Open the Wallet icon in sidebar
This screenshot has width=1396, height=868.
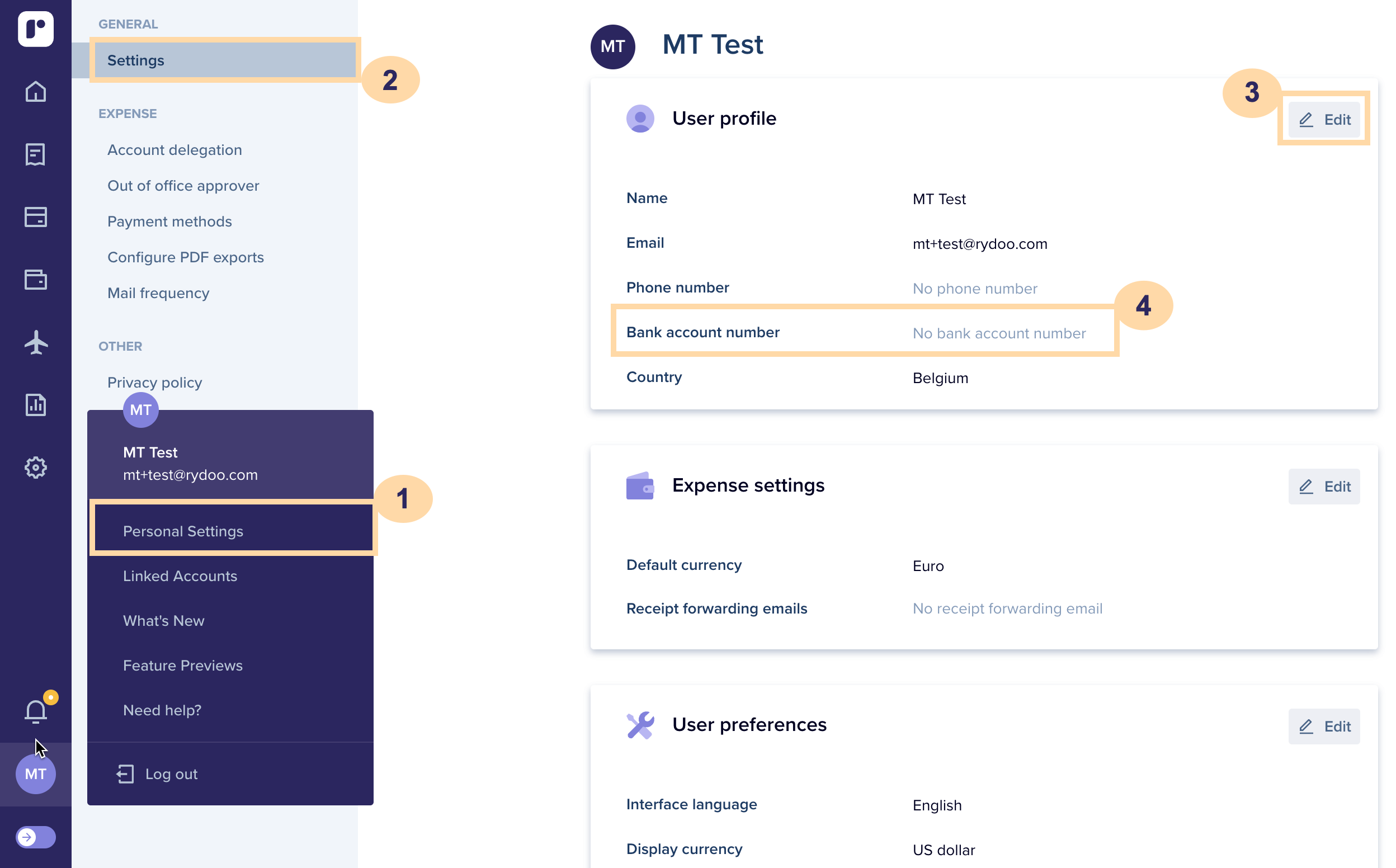tap(36, 280)
